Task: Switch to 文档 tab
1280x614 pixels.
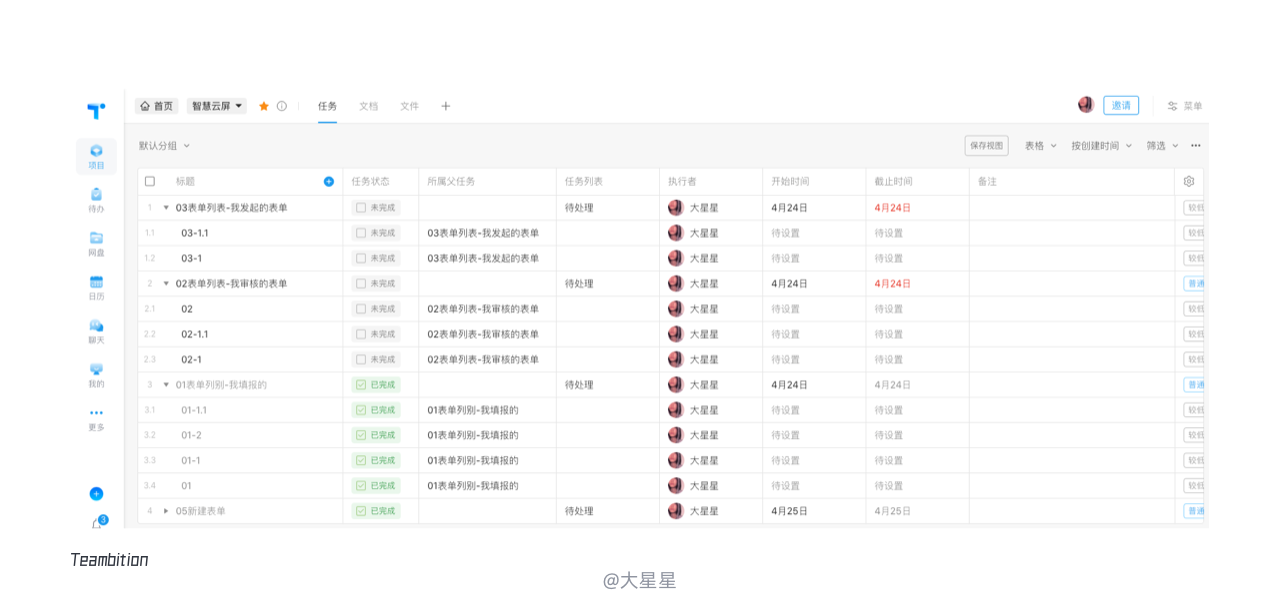Action: [x=369, y=106]
